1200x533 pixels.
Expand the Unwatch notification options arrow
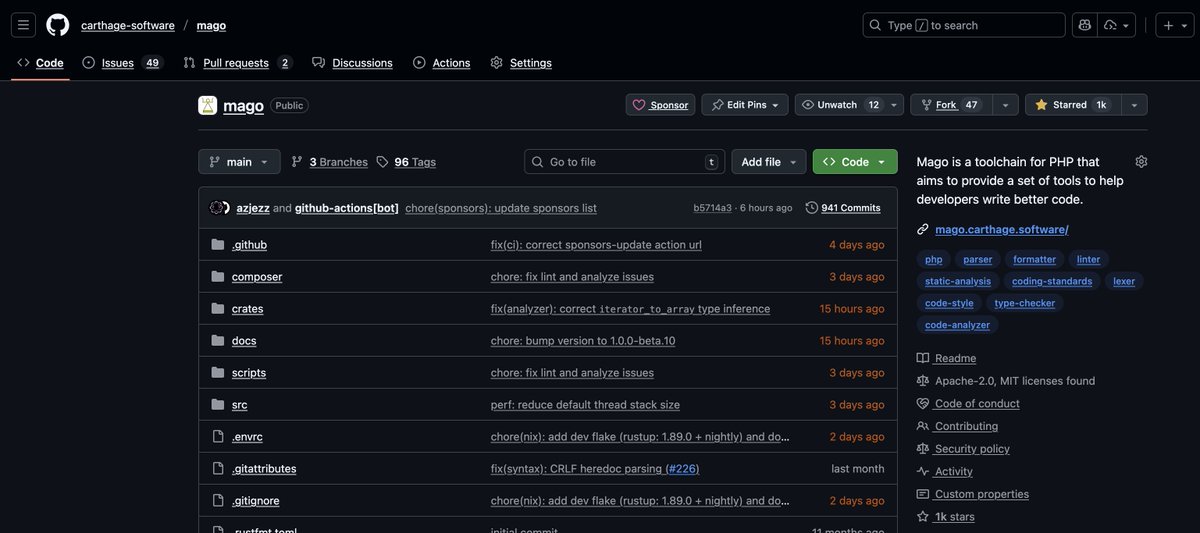click(894, 105)
